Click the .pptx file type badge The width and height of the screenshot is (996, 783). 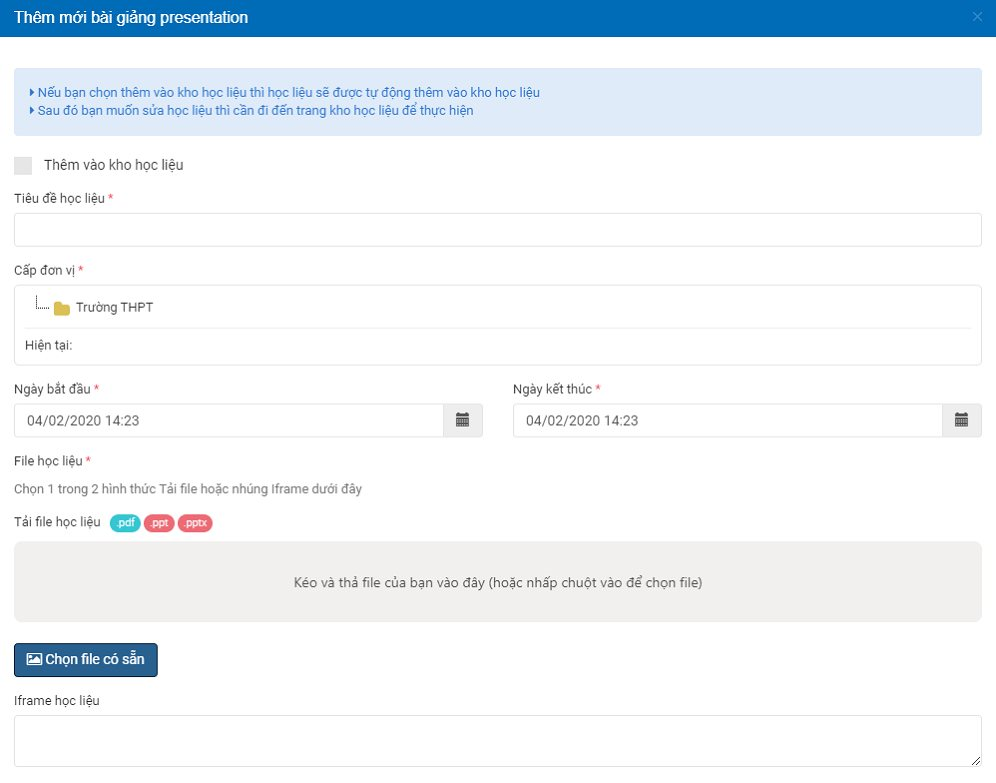click(195, 523)
